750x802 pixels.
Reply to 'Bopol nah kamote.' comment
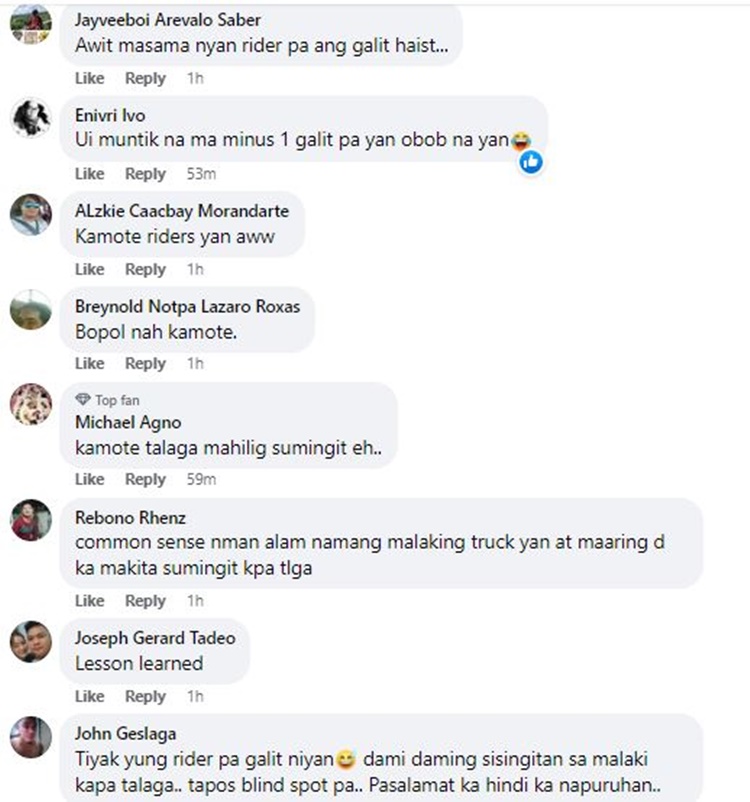click(145, 363)
